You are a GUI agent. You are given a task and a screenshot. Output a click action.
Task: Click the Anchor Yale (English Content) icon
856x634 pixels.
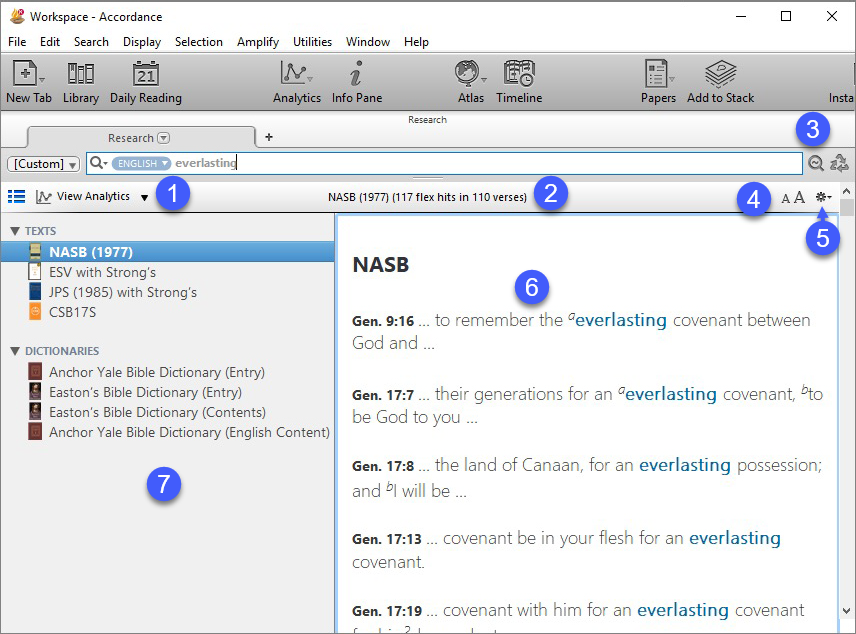point(35,432)
